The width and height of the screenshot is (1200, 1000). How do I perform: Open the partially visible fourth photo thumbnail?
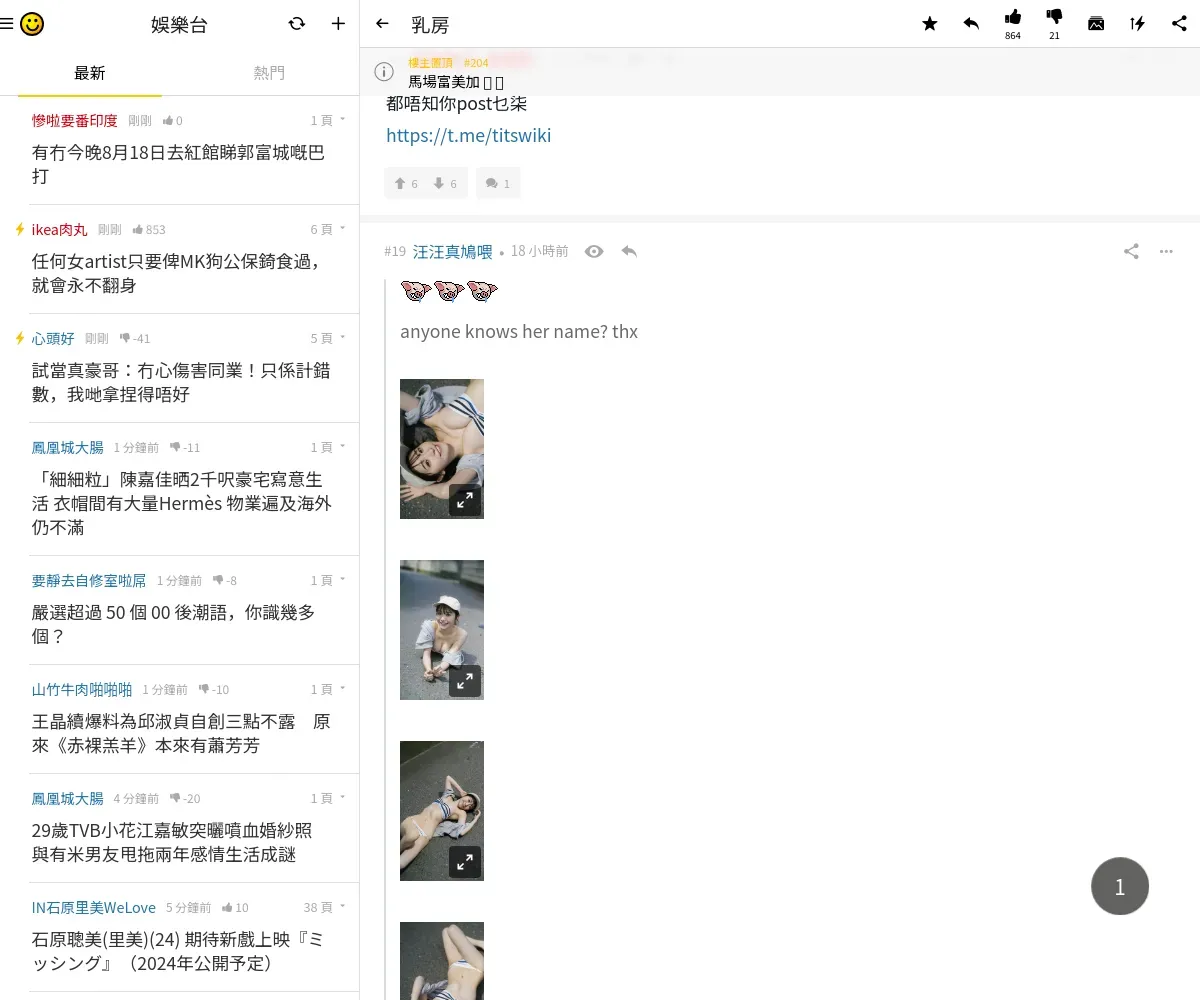click(x=442, y=961)
